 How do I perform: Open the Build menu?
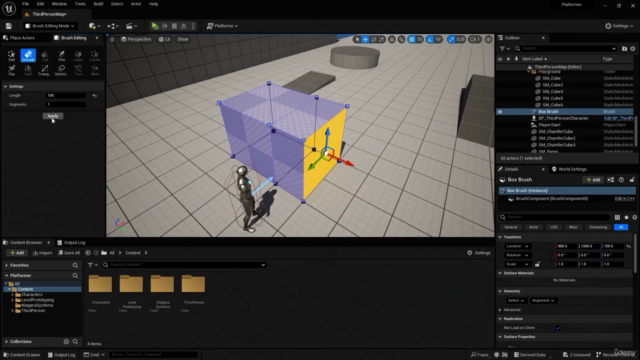pos(98,4)
